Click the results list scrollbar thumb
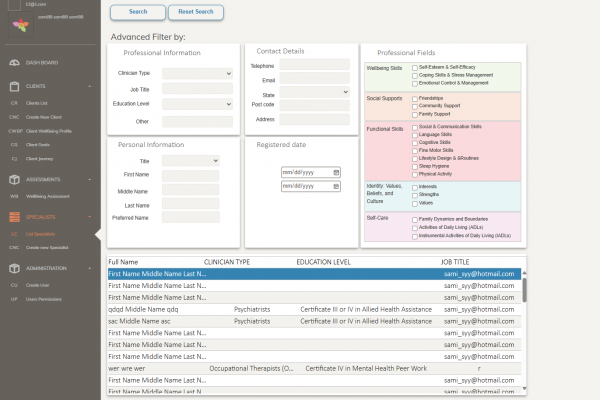The height and width of the screenshot is (400, 600). tap(524, 290)
